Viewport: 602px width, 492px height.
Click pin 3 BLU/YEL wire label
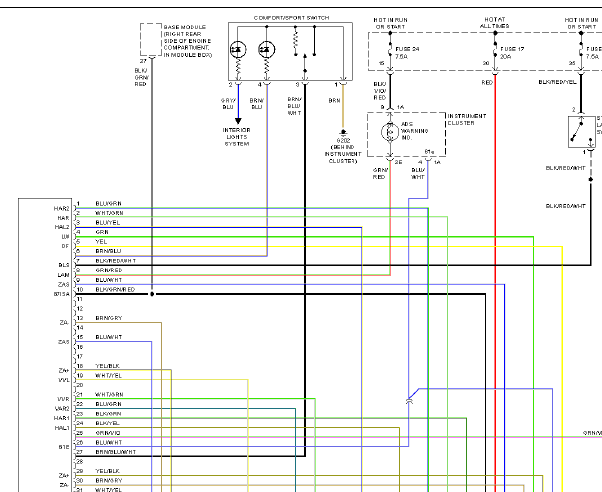[108, 222]
